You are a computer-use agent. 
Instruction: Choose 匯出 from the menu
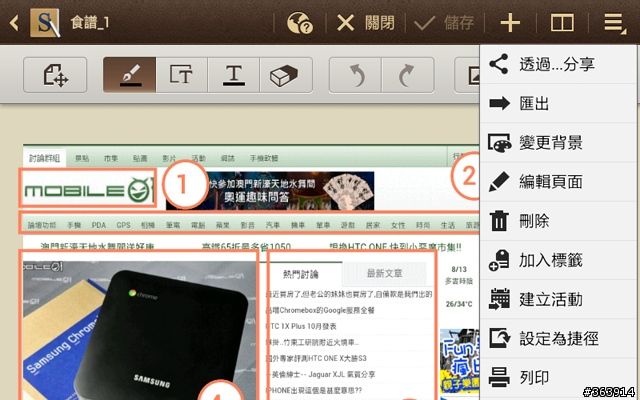(x=558, y=103)
